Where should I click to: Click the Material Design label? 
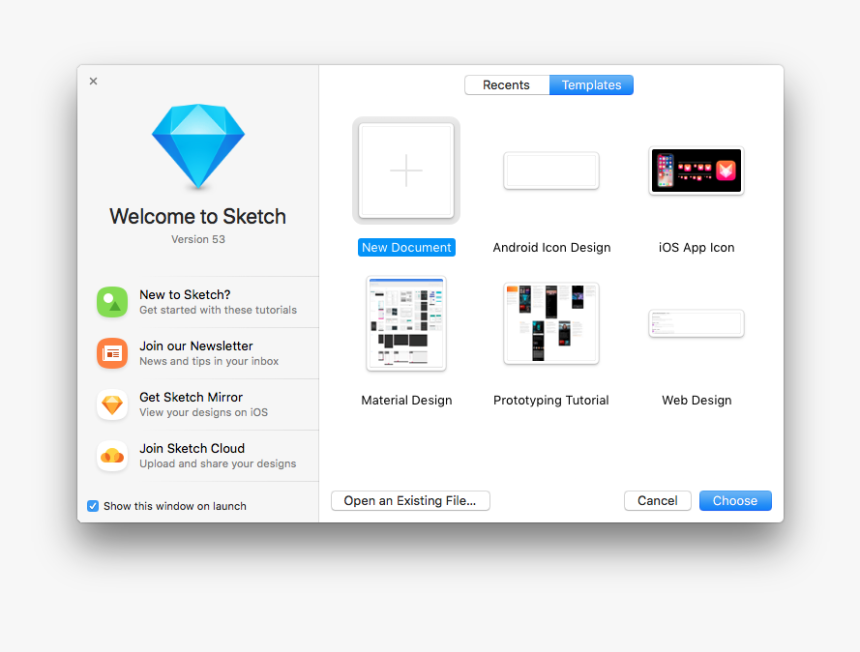[x=406, y=400]
